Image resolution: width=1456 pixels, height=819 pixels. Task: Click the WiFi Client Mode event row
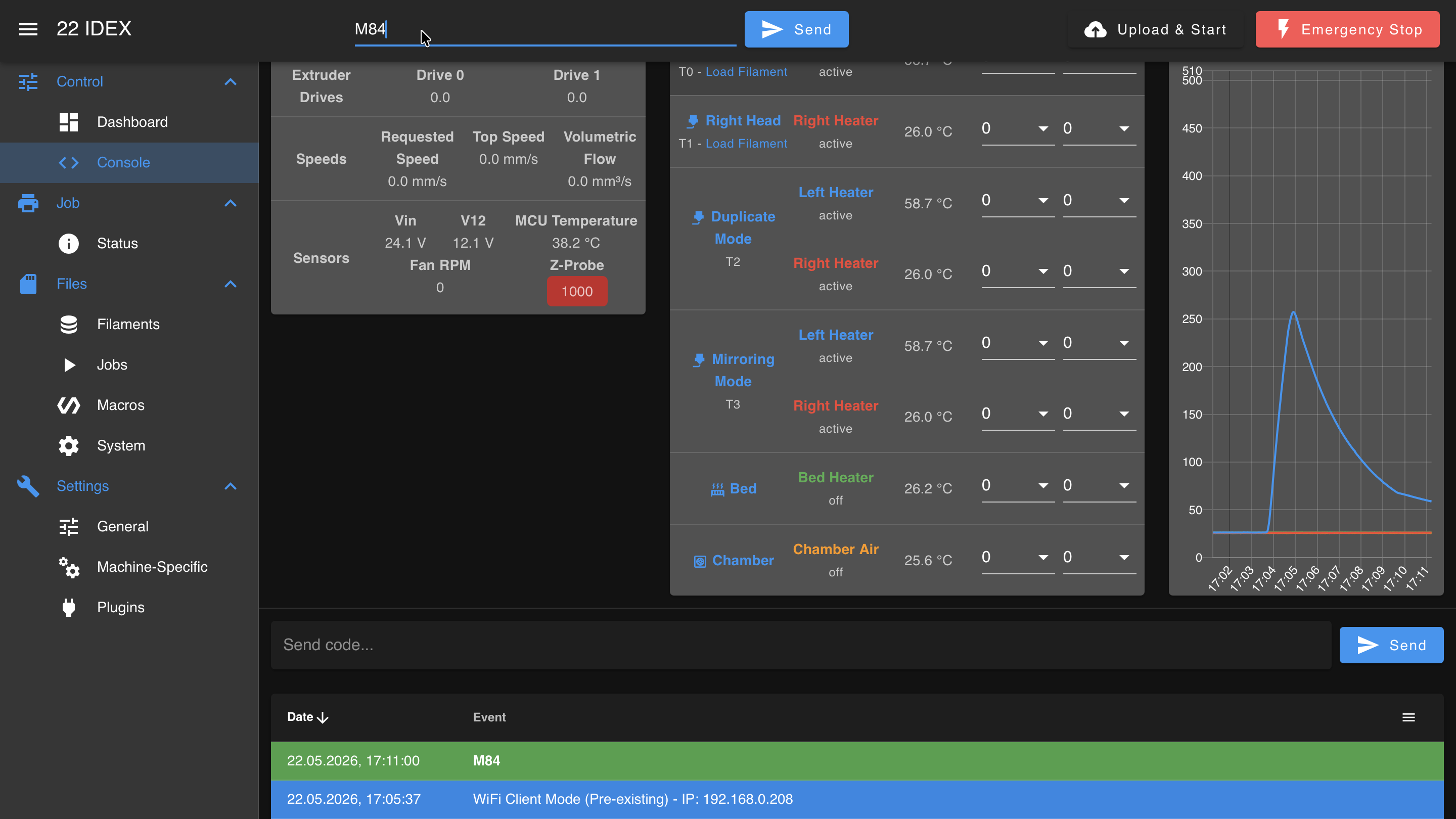pos(857,799)
